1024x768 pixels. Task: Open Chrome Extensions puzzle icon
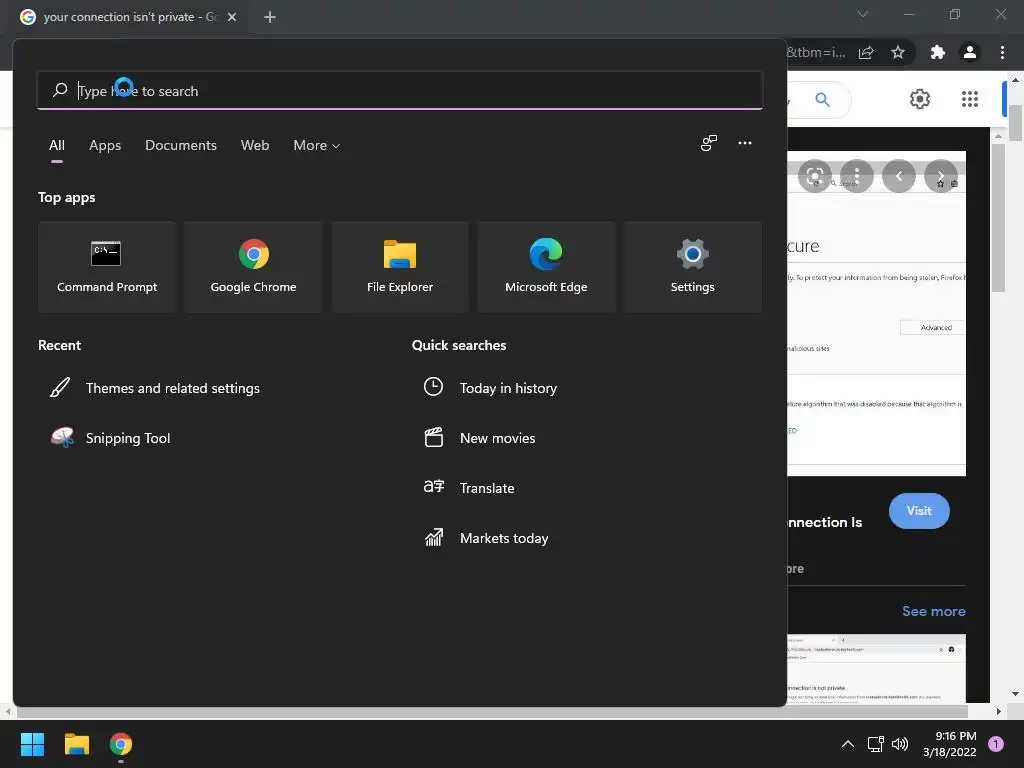coord(938,52)
